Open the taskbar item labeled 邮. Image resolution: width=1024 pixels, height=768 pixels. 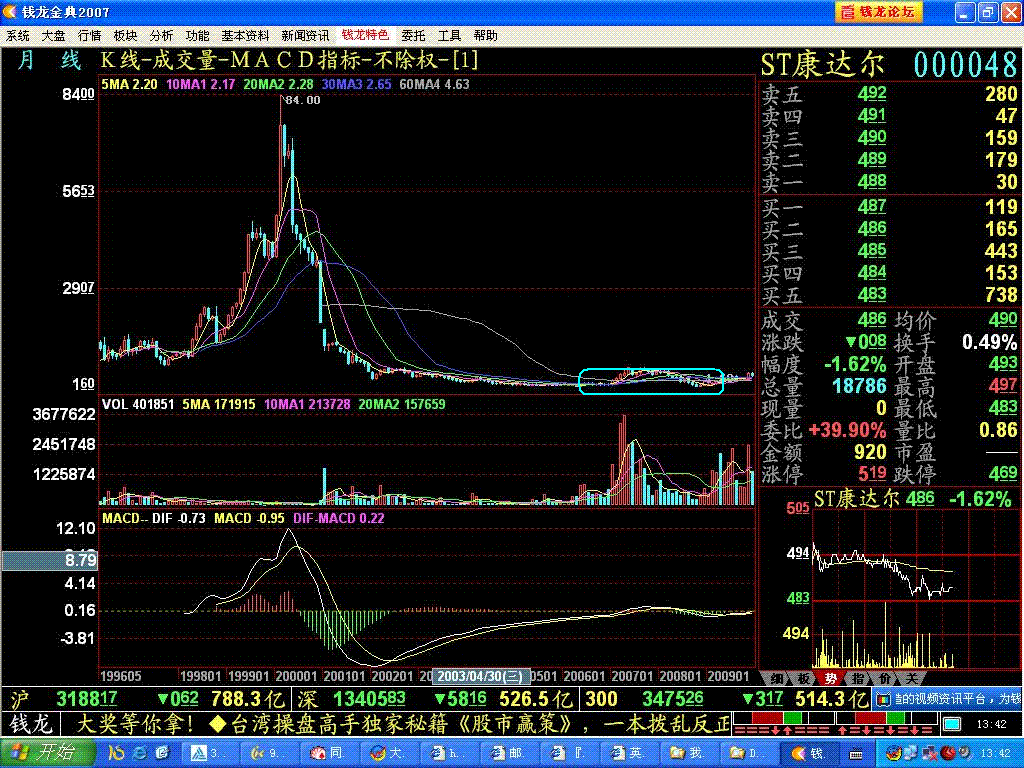coord(511,753)
